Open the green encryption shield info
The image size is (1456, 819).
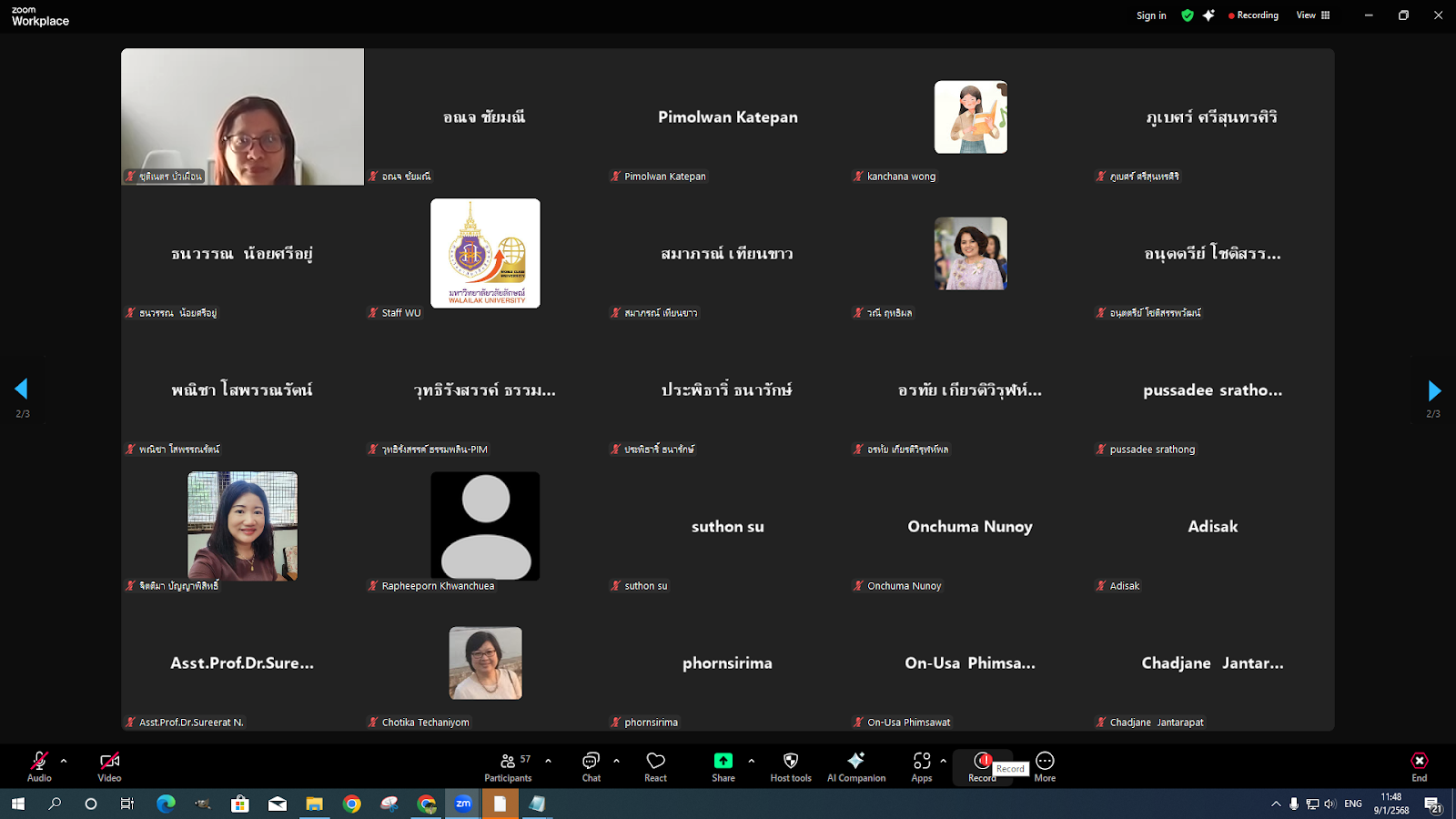(x=1188, y=15)
